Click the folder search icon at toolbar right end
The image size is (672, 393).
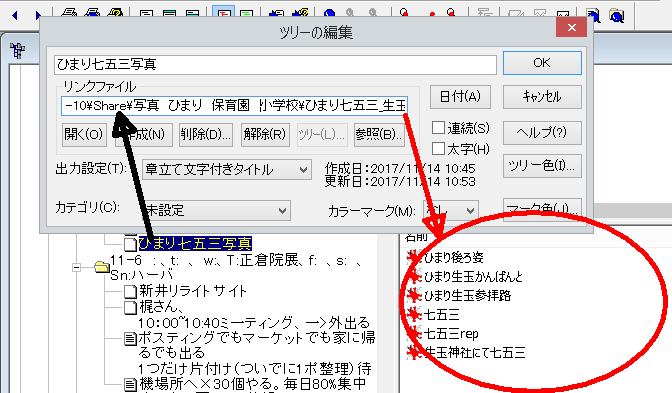[x=617, y=15]
